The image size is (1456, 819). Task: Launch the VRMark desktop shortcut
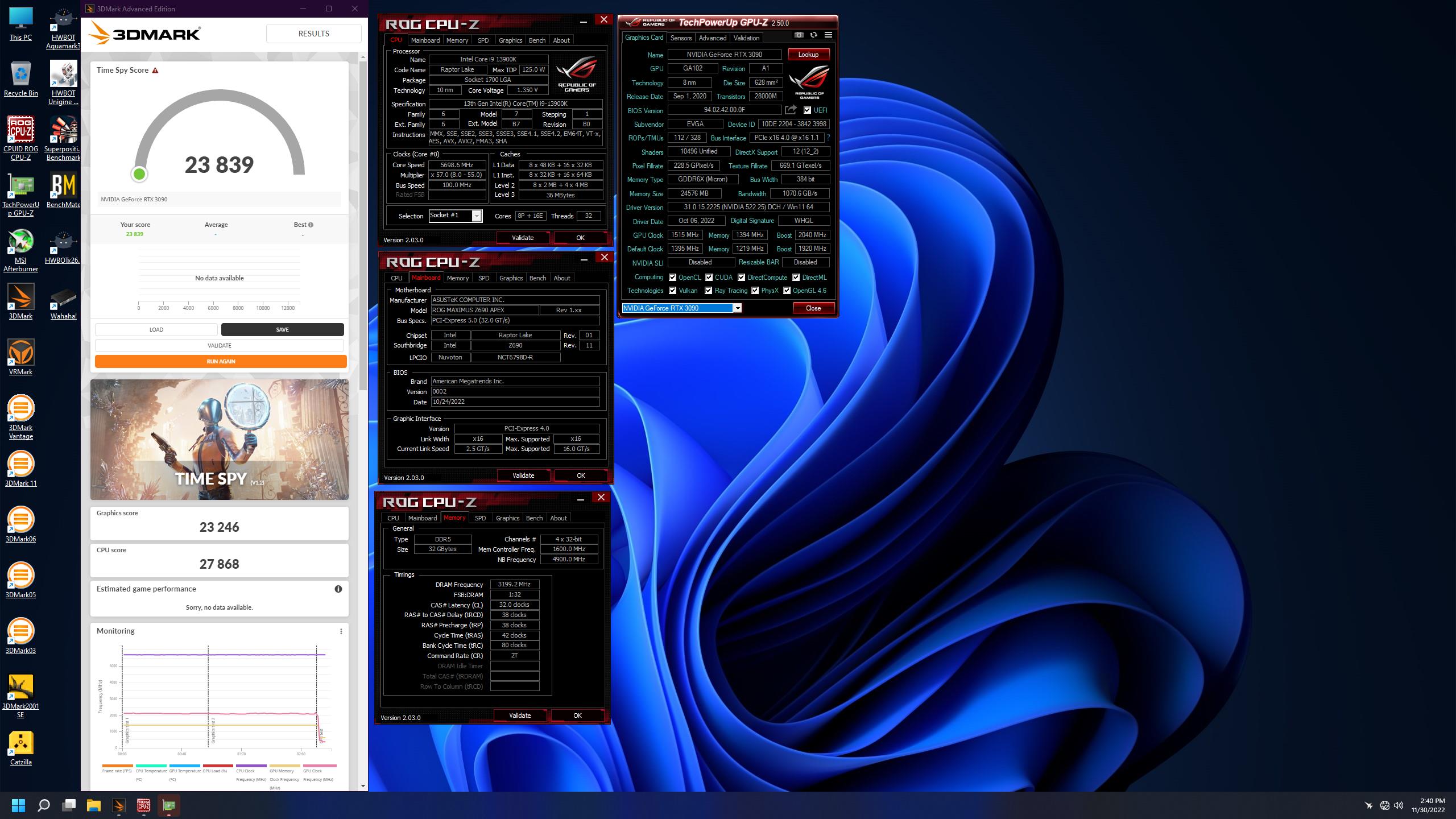[21, 357]
